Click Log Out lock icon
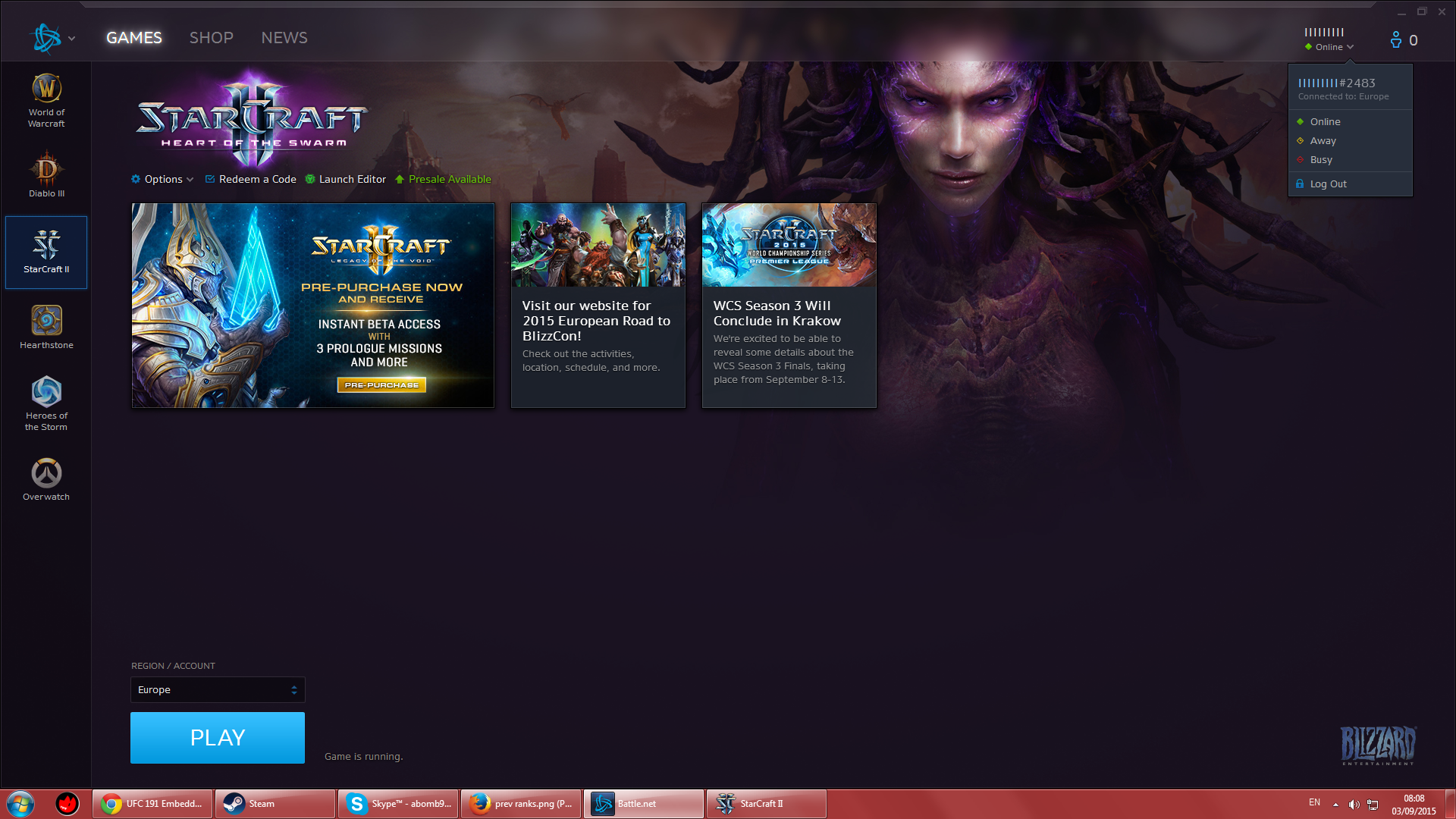1456x819 pixels. [x=1300, y=184]
